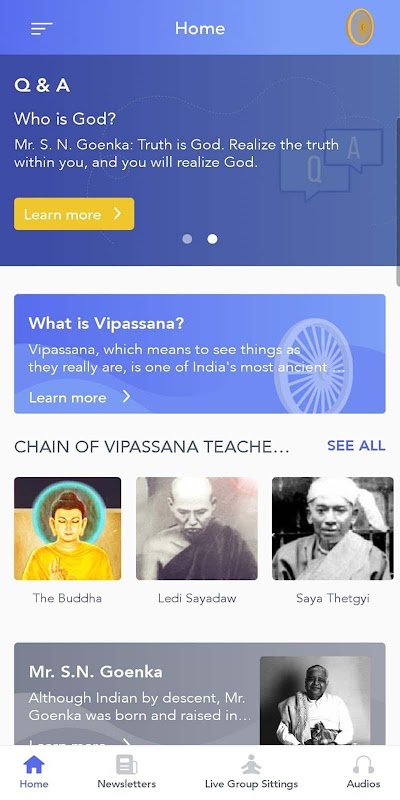This screenshot has width=400, height=800.
Task: Open The Buddha thumbnail
Action: coord(67,529)
